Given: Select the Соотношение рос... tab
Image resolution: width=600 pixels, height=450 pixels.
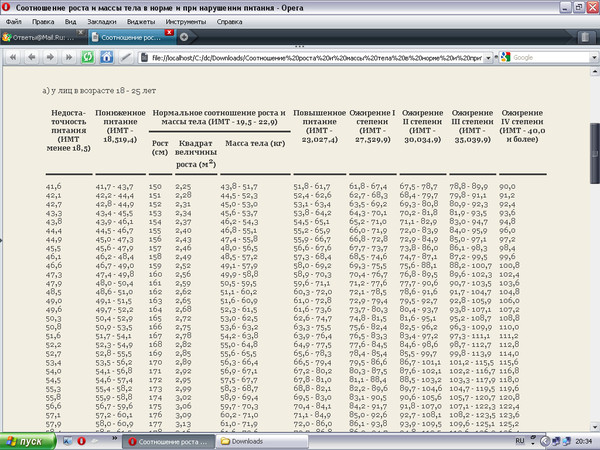Looking at the screenshot, I should pos(132,38).
